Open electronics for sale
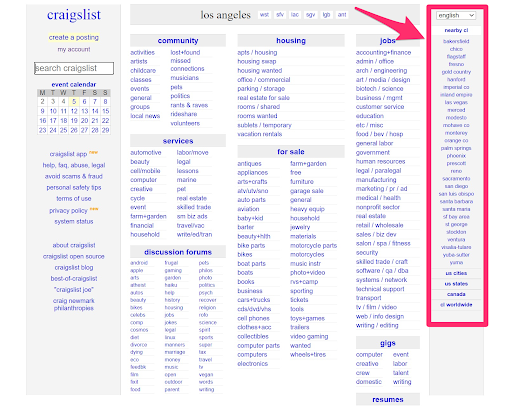Viewport: 512px width, 410px height. (253, 363)
